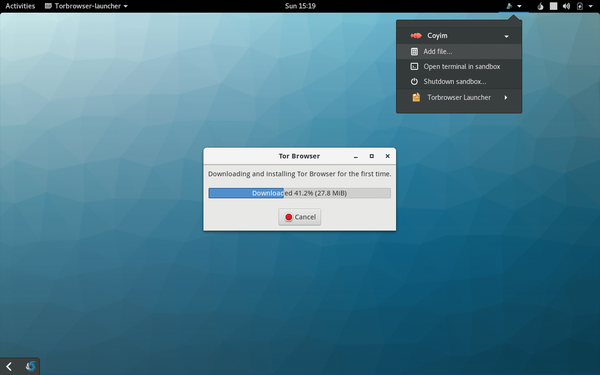The height and width of the screenshot is (375, 600).
Task: Click the battery status icon
Action: [x=580, y=6]
